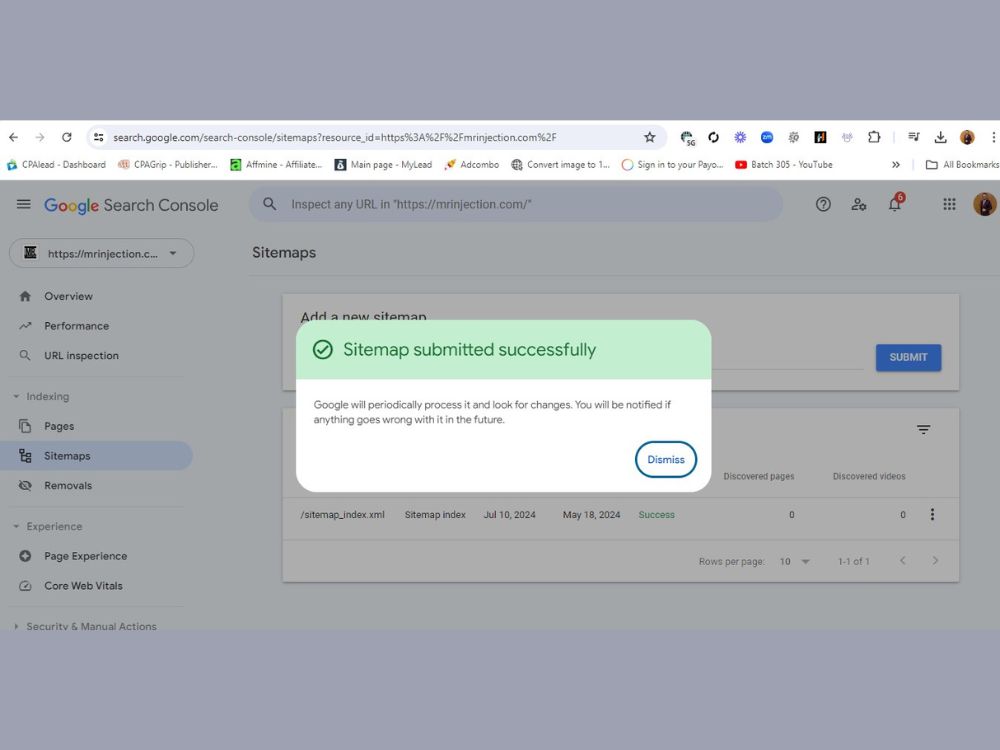Open the browser downloads icon

[940, 137]
